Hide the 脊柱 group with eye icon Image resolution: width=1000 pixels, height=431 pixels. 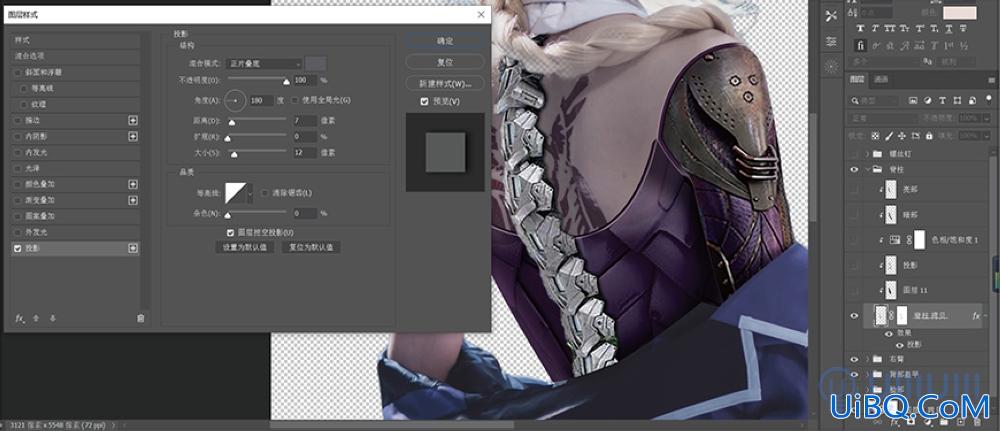(855, 170)
